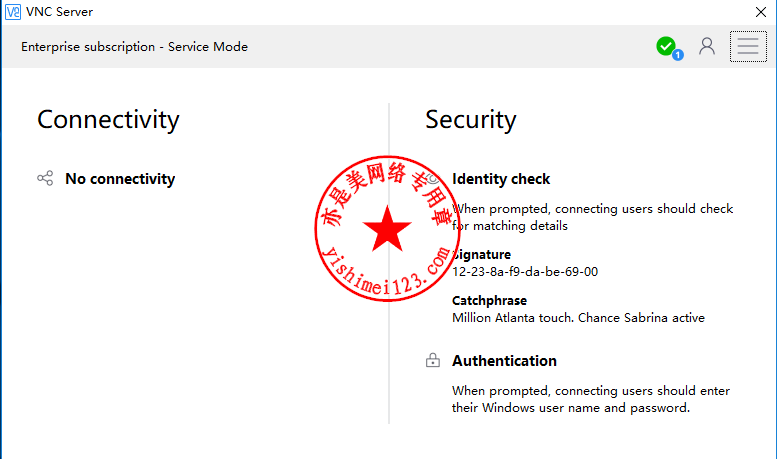The width and height of the screenshot is (777, 459).
Task: Click the Windows user name and password description
Action: point(591,399)
